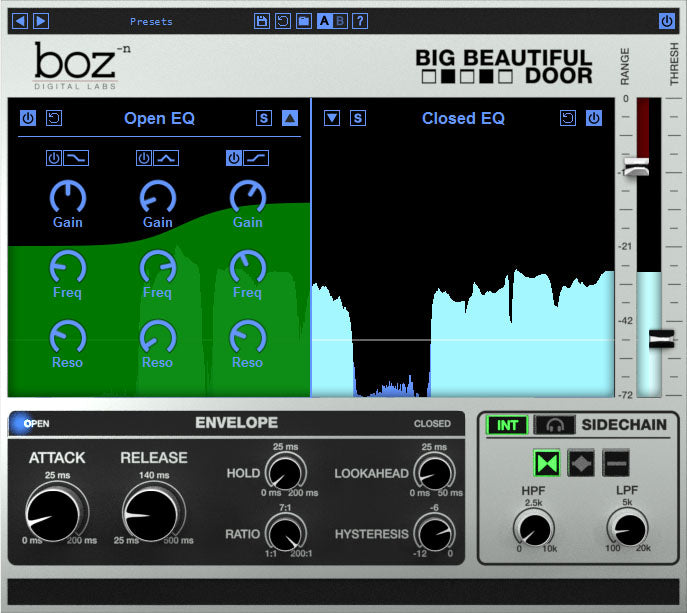The image size is (687, 613).
Task: Switch to the B preset slot
Action: 340,21
